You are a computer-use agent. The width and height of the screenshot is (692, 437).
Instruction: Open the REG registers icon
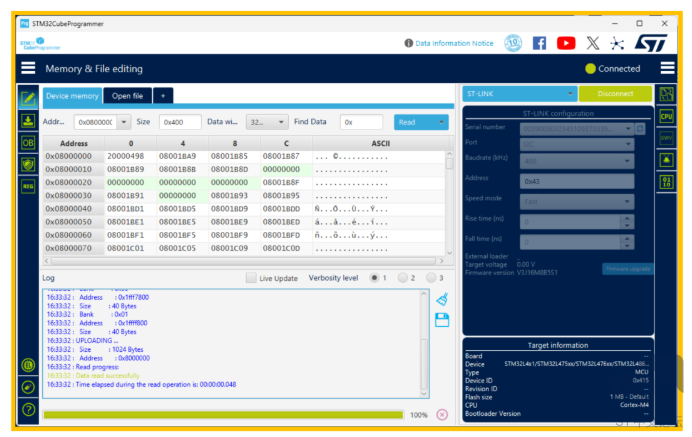[28, 186]
